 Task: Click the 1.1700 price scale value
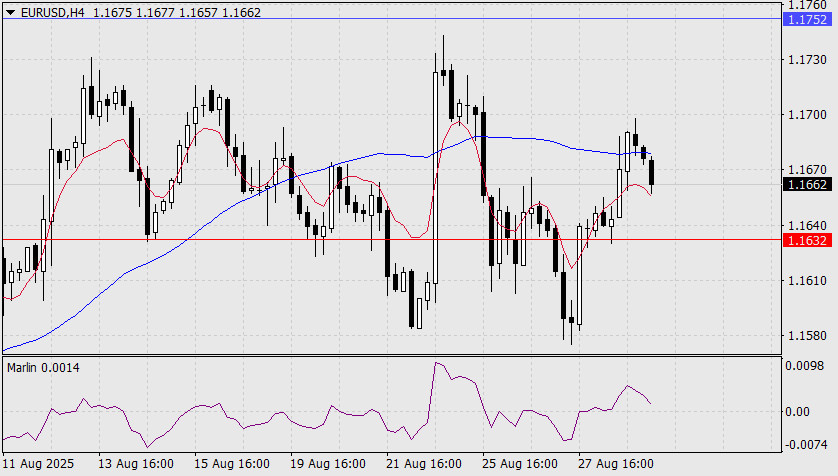pos(807,115)
